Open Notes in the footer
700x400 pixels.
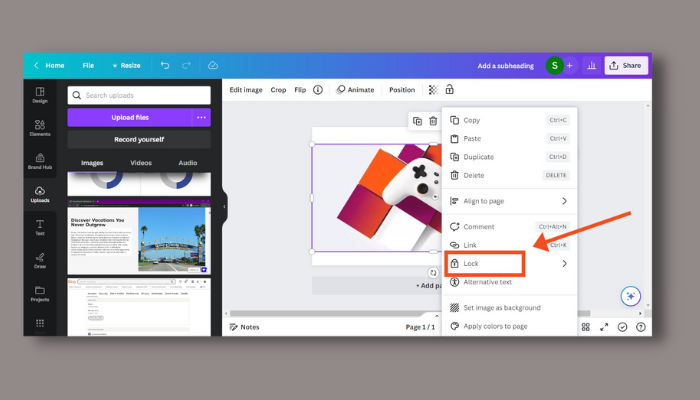244,327
